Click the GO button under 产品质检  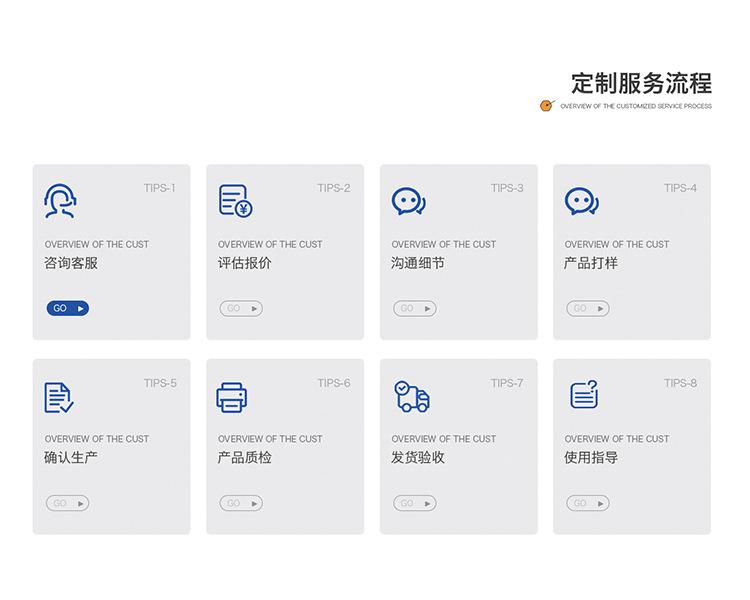point(241,503)
